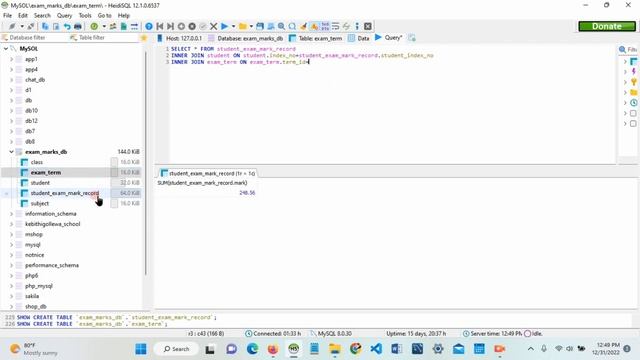Switch to the Database: exam_marks_db tab
Viewport: 640px width, 360px height.
coord(245,38)
